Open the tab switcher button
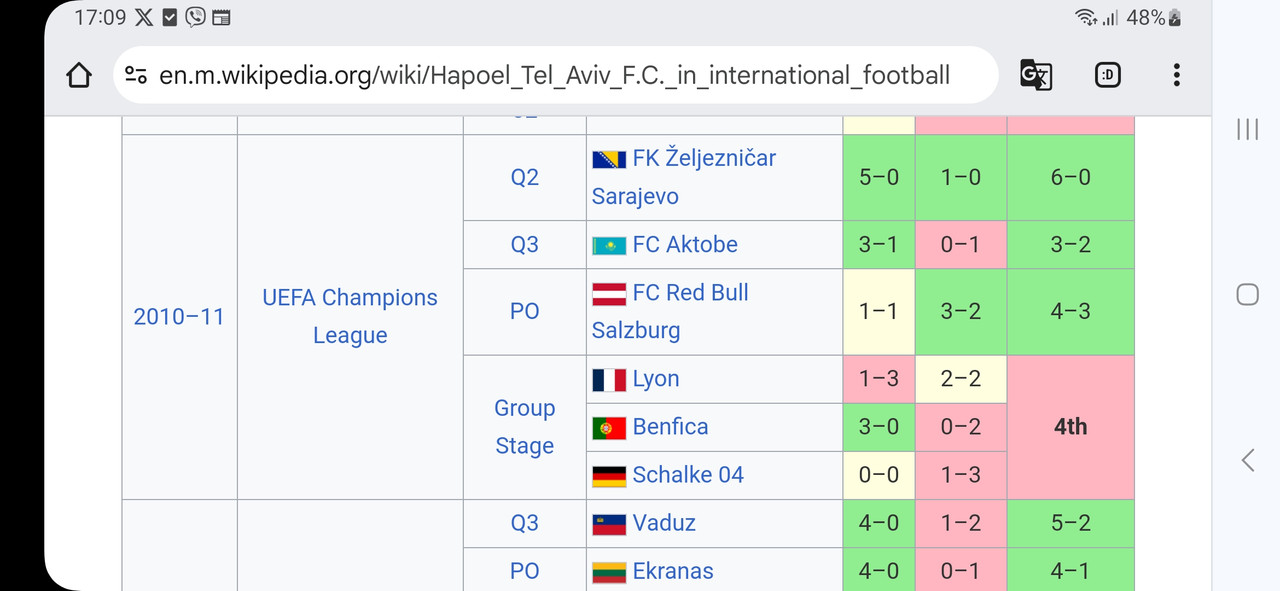 (x=1107, y=75)
